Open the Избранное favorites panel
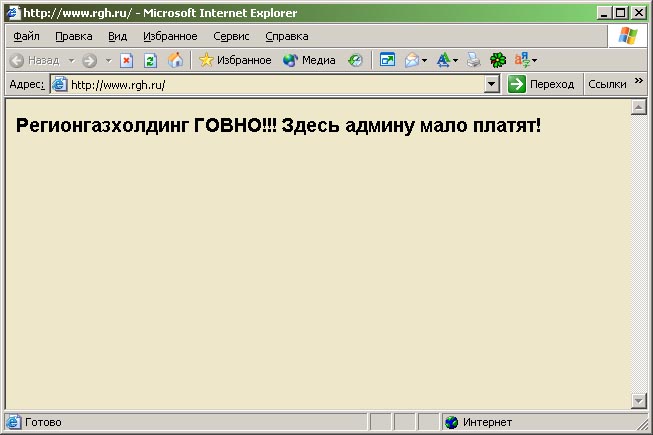This screenshot has width=653, height=435. click(x=234, y=60)
